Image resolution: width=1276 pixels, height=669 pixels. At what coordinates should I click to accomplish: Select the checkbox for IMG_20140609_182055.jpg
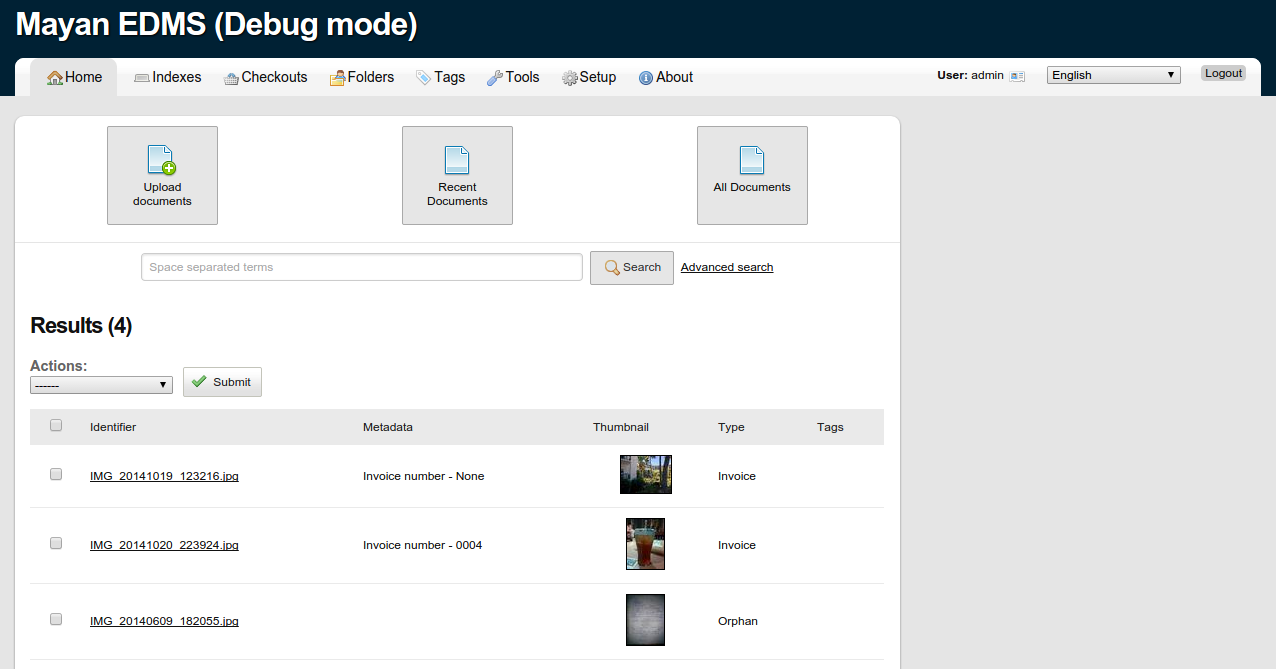click(x=56, y=619)
